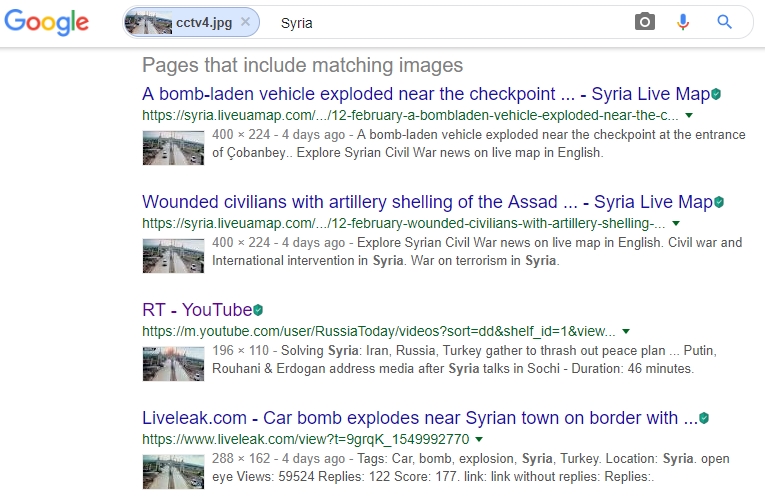Open 'Wounded civilians with artillery shelling' result

click(x=427, y=202)
